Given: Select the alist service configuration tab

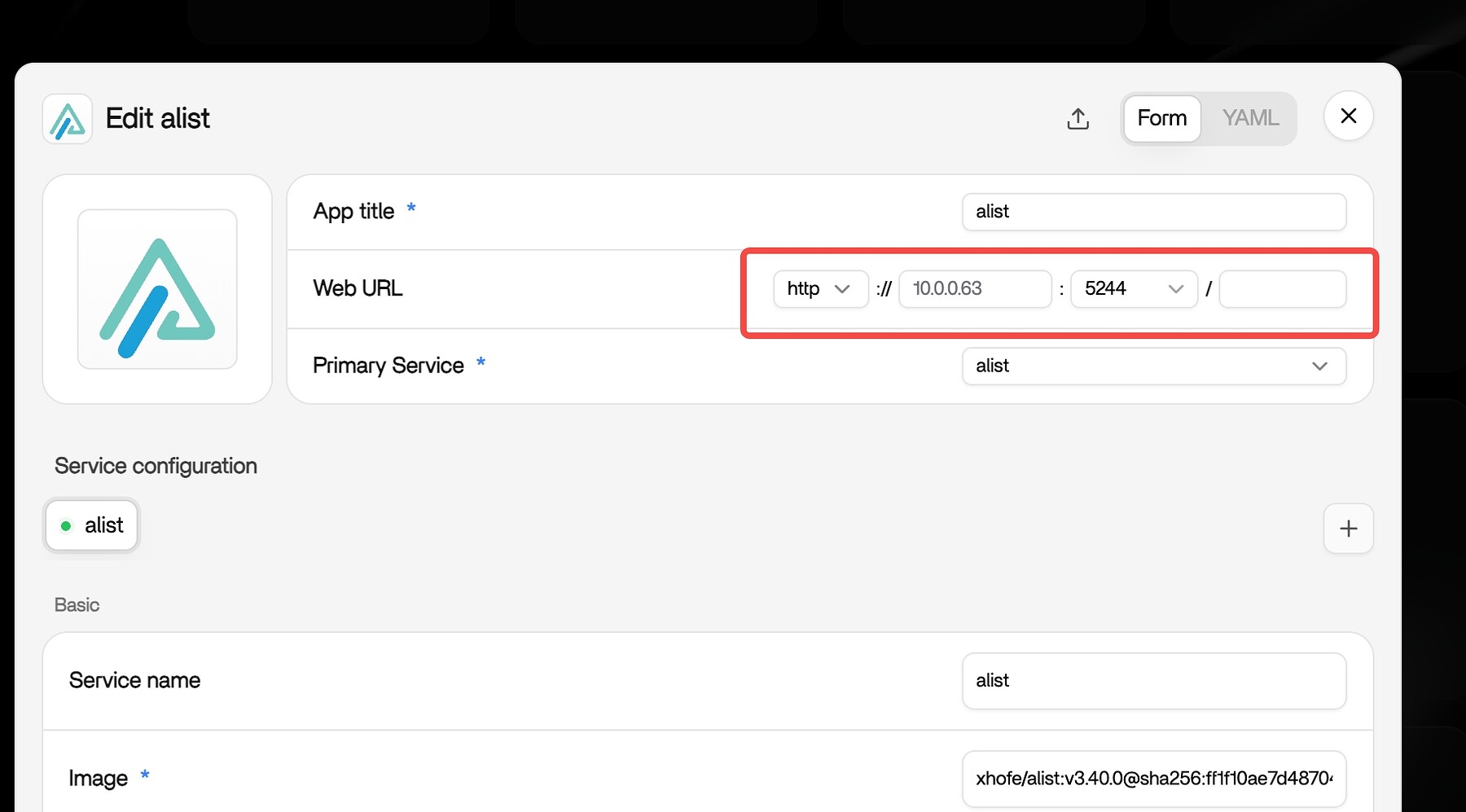Looking at the screenshot, I should (x=92, y=525).
